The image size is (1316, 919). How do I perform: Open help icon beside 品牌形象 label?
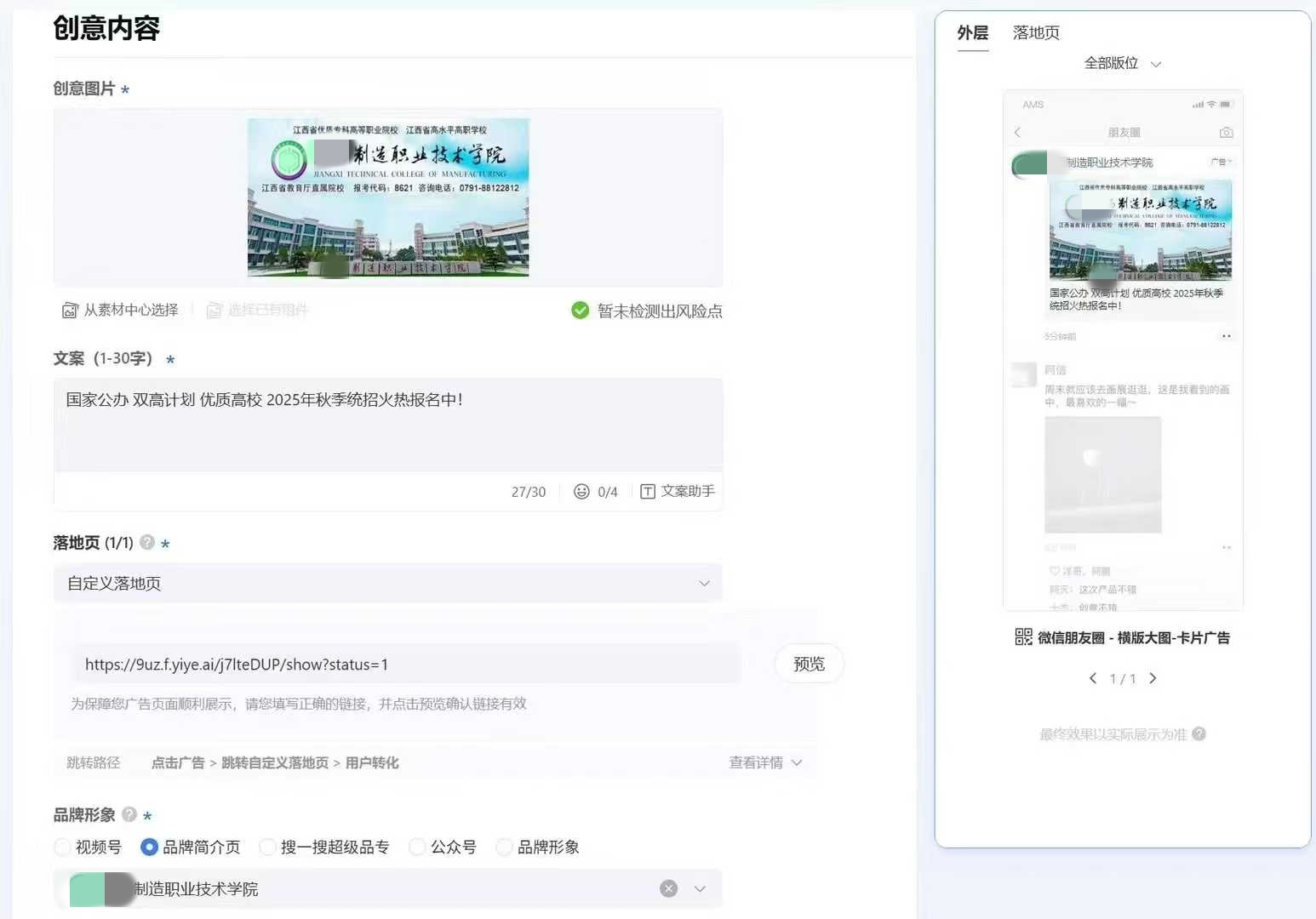coord(129,814)
